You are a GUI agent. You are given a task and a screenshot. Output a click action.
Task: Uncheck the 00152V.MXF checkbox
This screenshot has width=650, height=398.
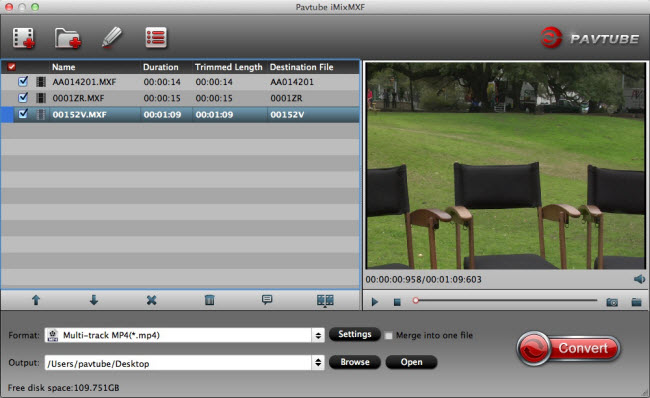(23, 114)
